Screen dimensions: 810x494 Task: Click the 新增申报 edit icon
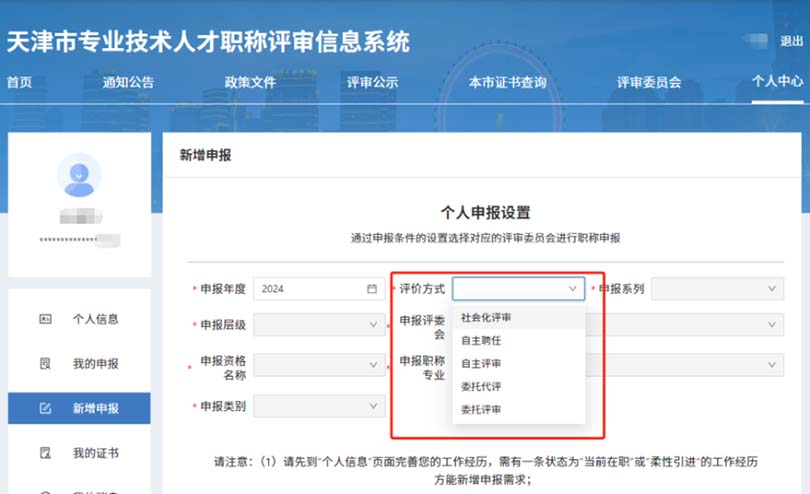[x=44, y=408]
